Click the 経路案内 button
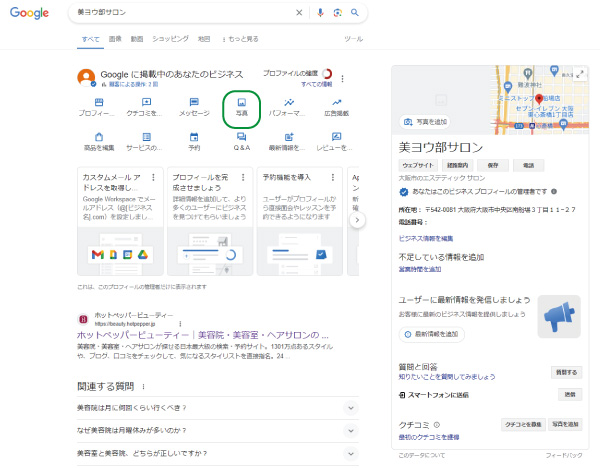Image resolution: width=600 pixels, height=468 pixels. click(458, 165)
